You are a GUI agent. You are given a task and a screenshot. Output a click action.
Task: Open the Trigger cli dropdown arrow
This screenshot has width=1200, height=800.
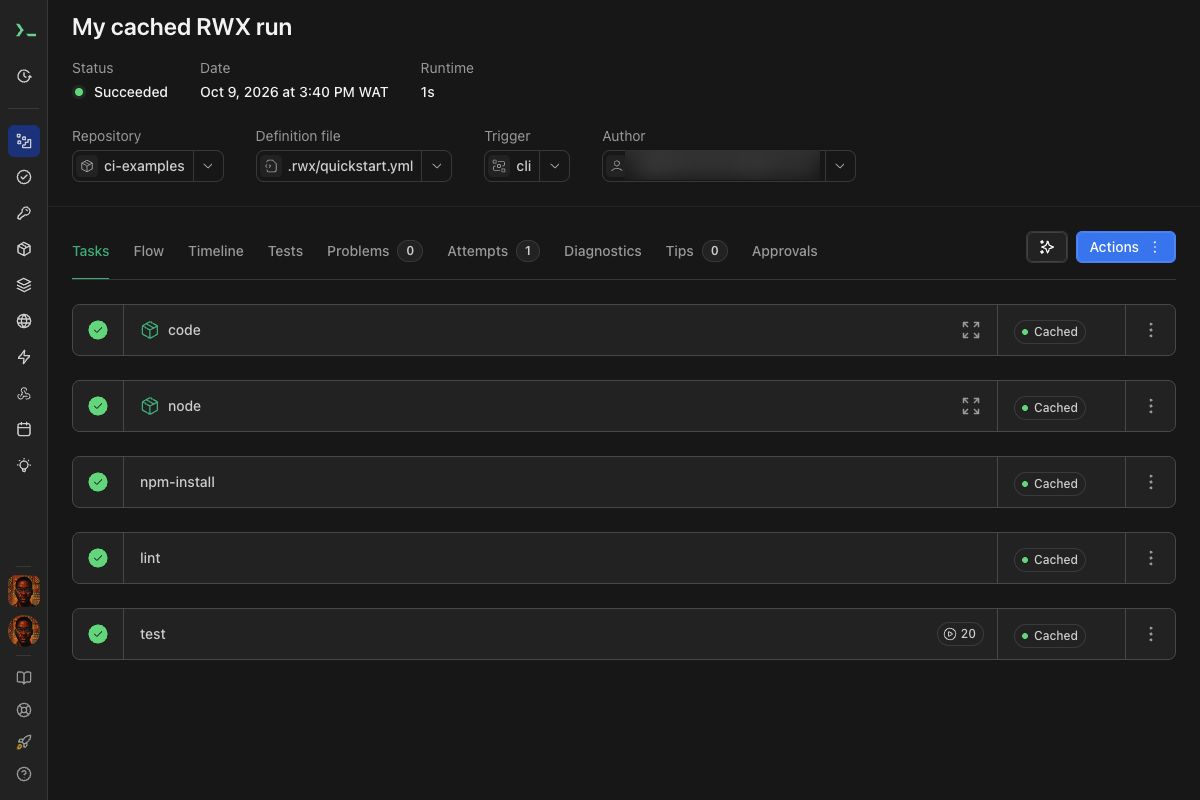click(555, 166)
